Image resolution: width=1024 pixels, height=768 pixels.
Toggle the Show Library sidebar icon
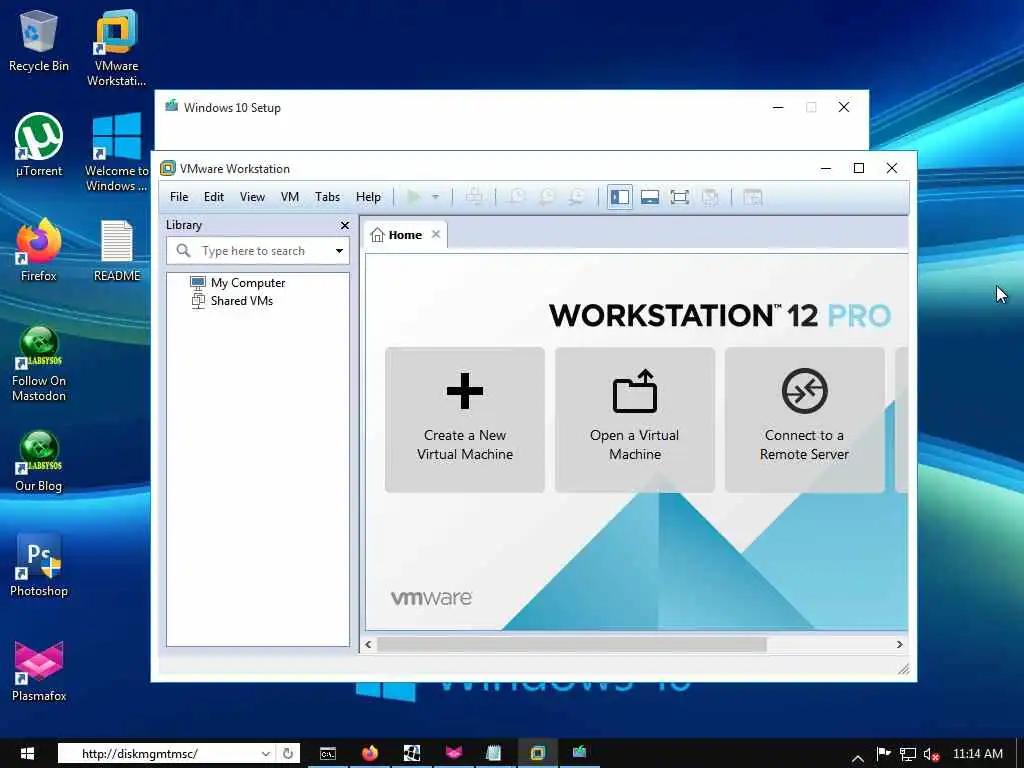point(620,197)
